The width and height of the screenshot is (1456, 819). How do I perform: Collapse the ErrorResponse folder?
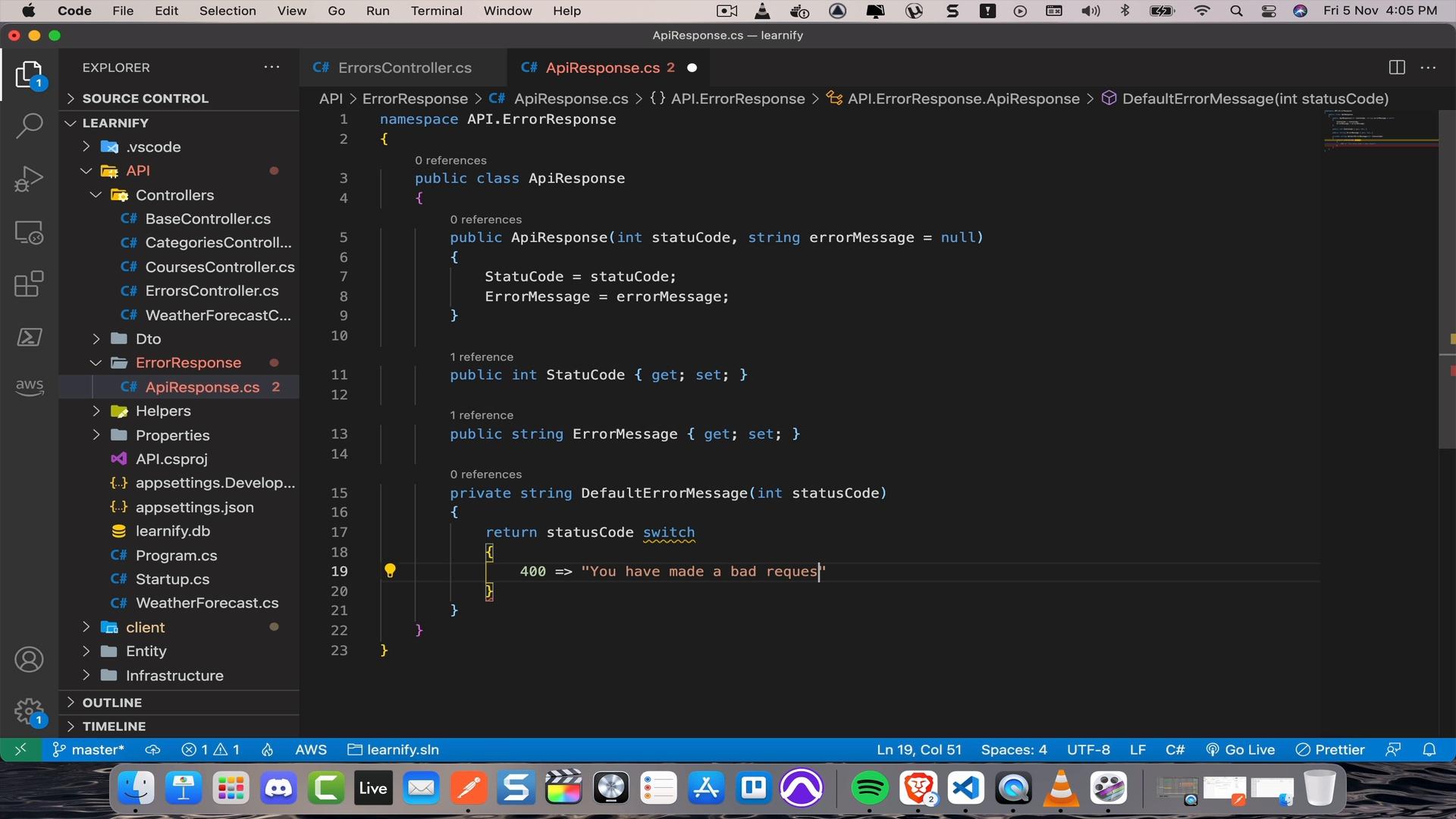point(179,362)
